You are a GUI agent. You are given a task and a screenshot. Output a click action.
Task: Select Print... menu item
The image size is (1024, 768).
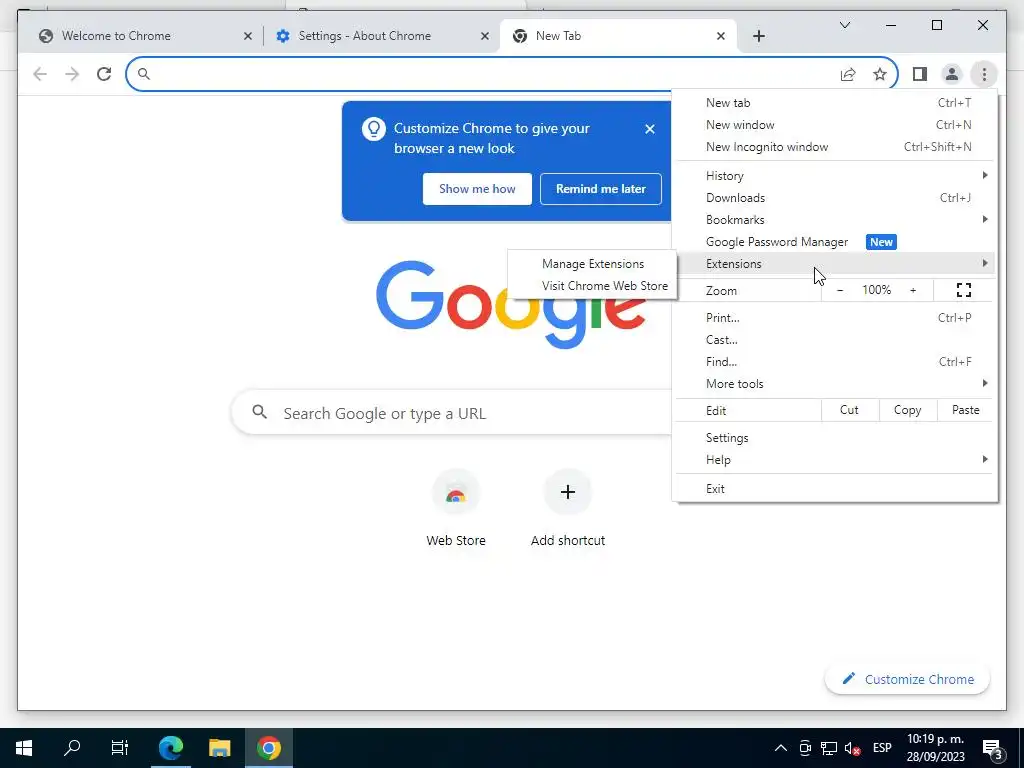pos(835,318)
